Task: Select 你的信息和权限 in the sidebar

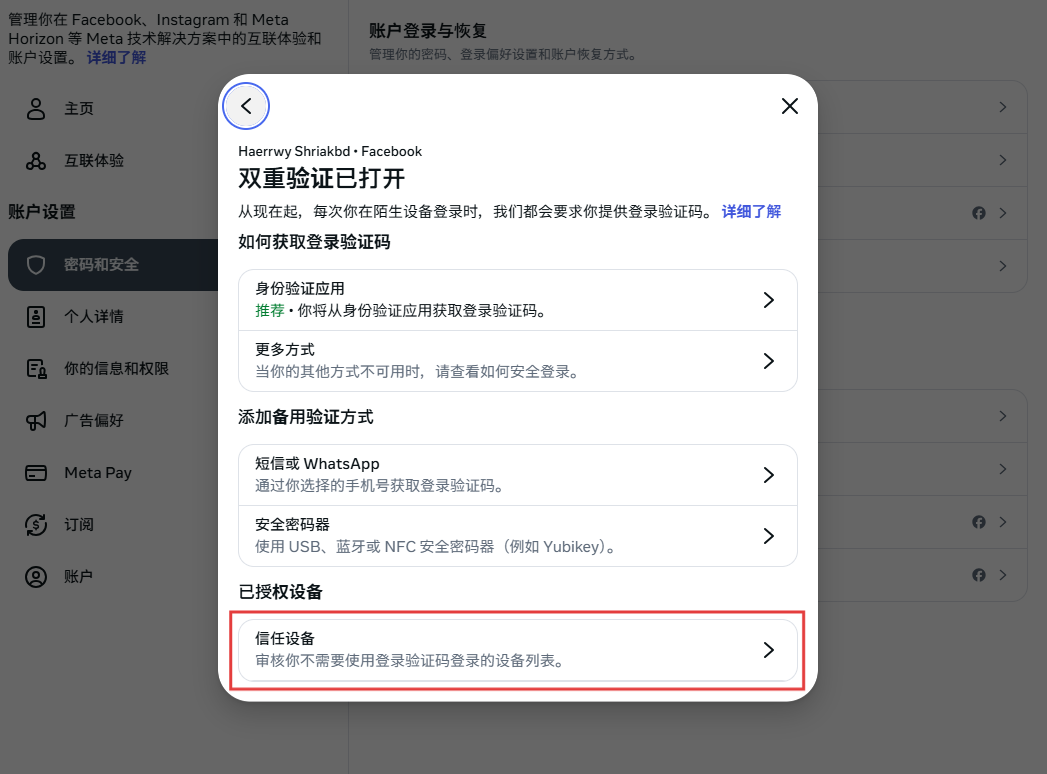Action: pyautogui.click(x=113, y=369)
